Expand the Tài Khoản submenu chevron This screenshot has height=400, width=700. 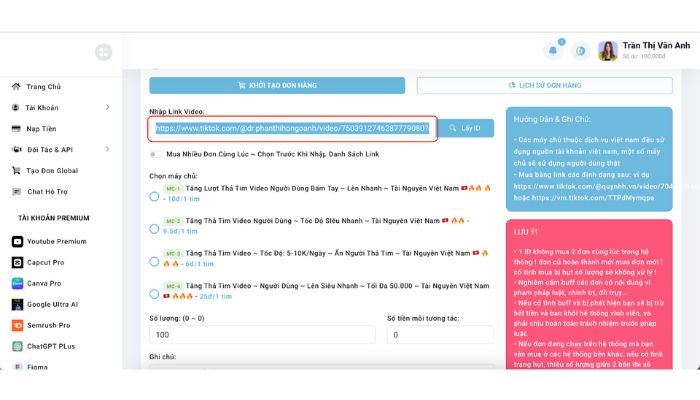pos(108,107)
